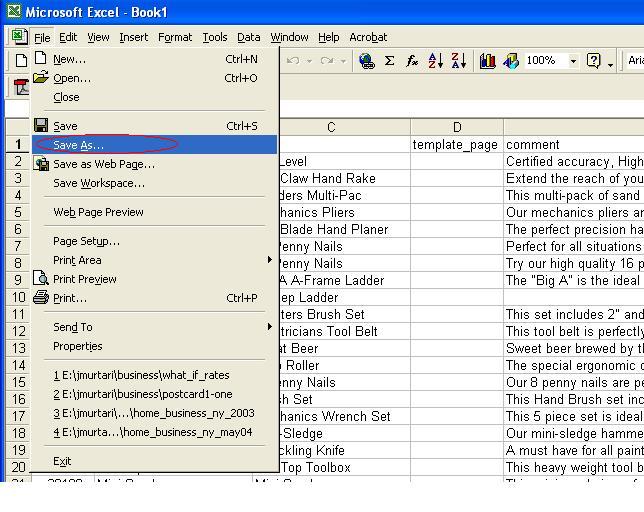Sort ascending with the A-Z icon
Screen dimensions: 644x512
coord(435,61)
